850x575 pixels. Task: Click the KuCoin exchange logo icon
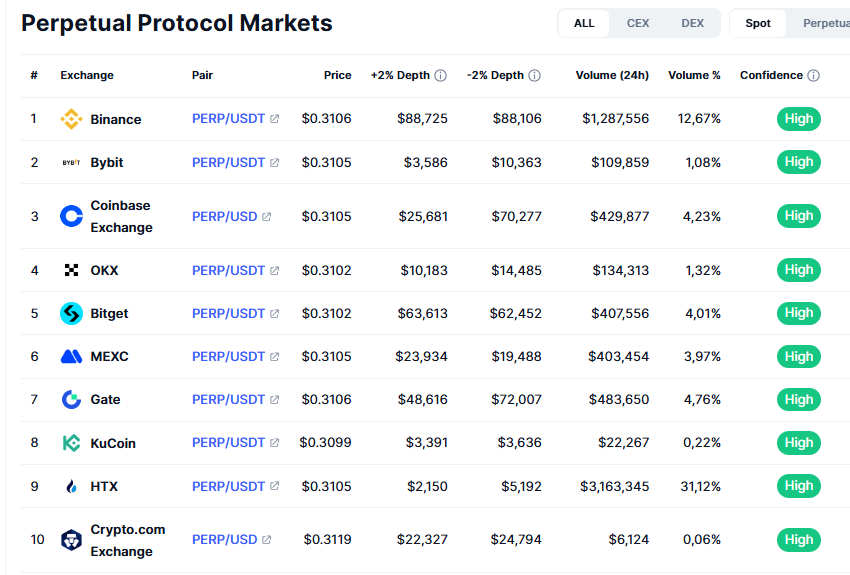[x=71, y=443]
